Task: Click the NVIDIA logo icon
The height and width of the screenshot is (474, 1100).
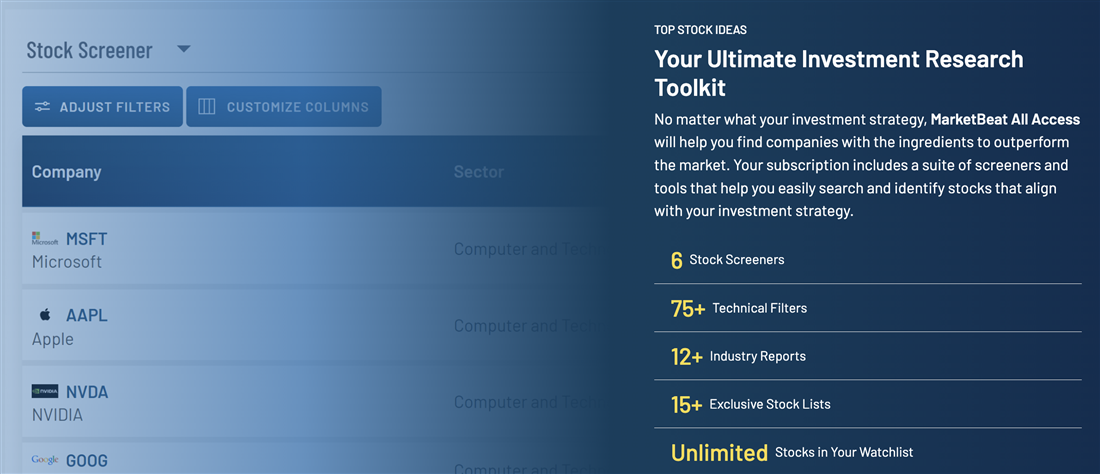Action: pos(45,392)
